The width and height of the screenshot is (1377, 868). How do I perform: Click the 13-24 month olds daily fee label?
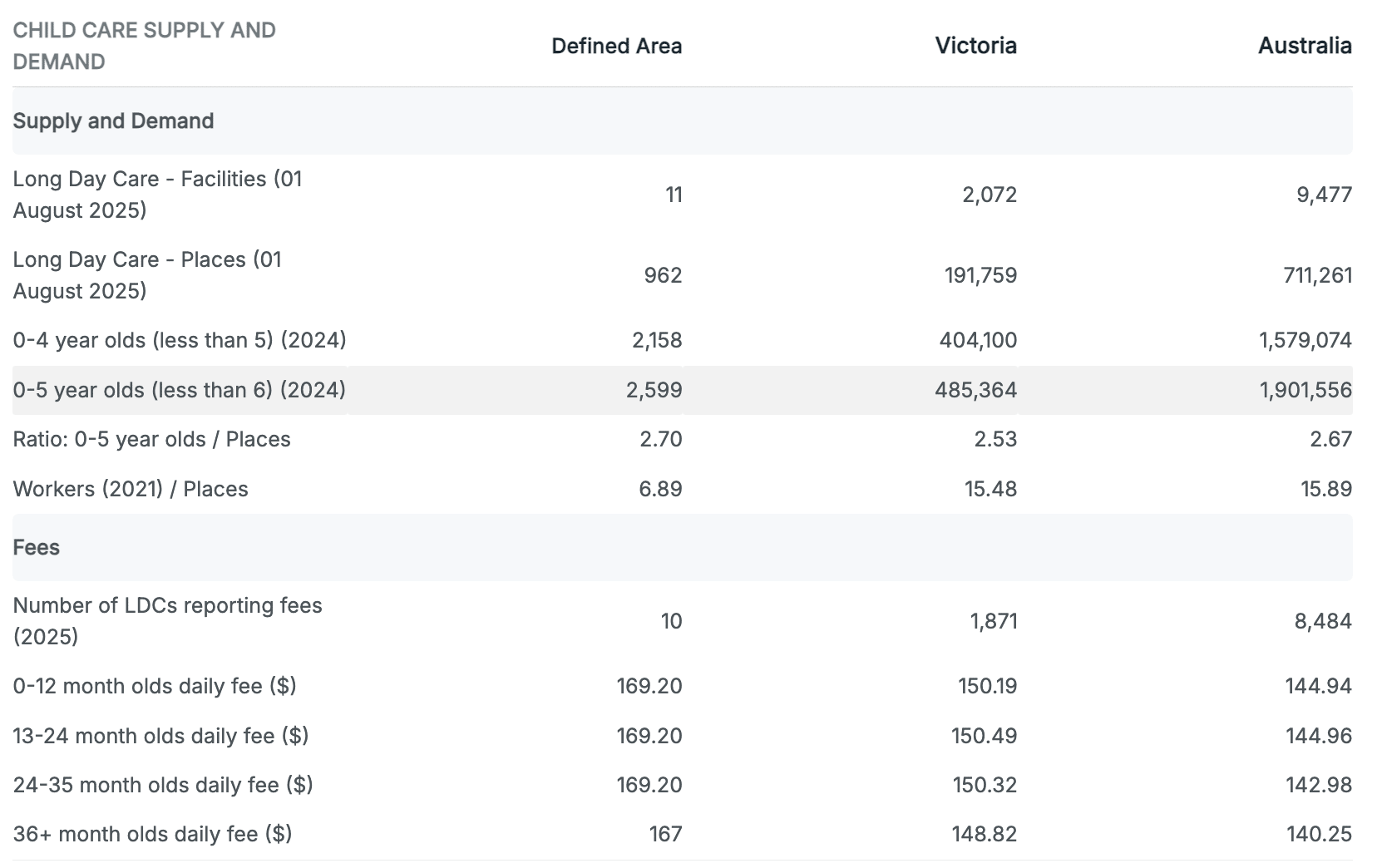pos(160,736)
